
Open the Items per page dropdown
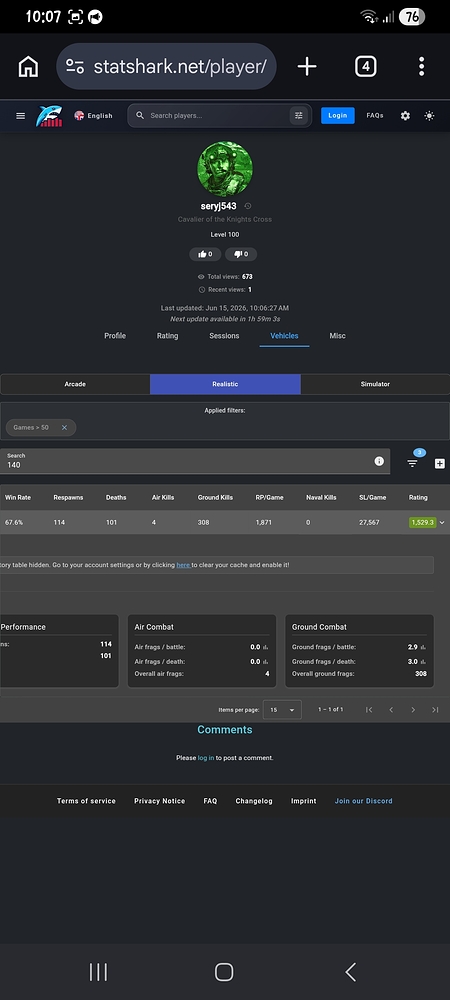(x=282, y=710)
